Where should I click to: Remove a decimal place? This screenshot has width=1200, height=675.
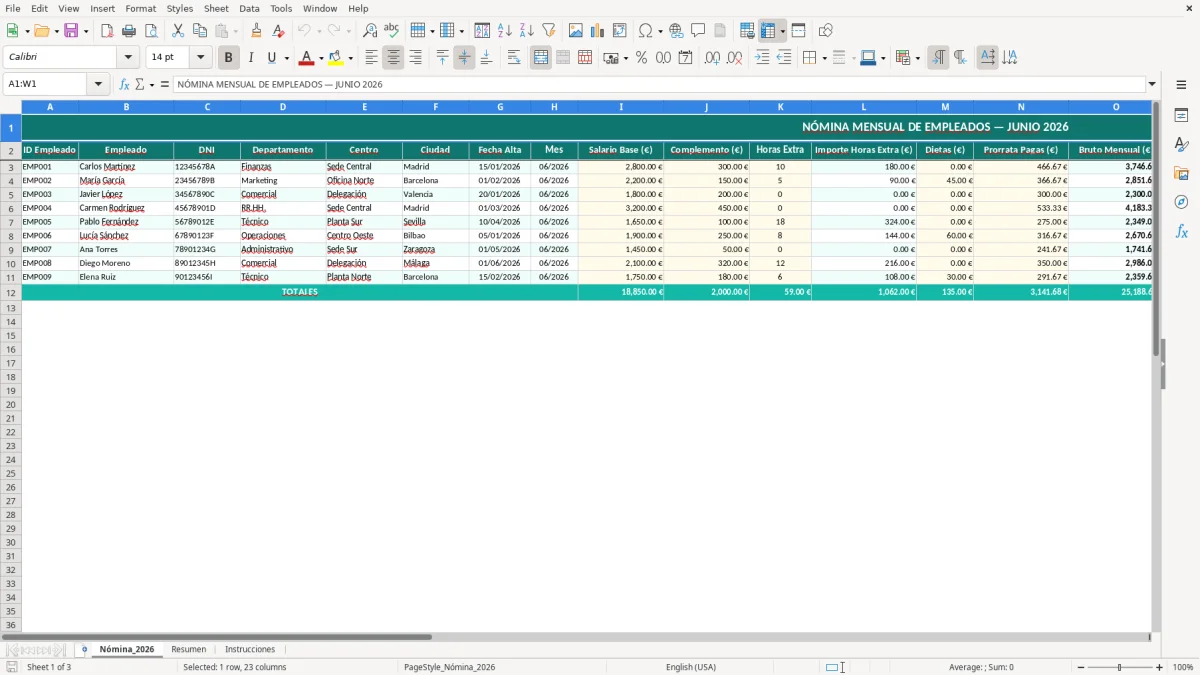[735, 58]
